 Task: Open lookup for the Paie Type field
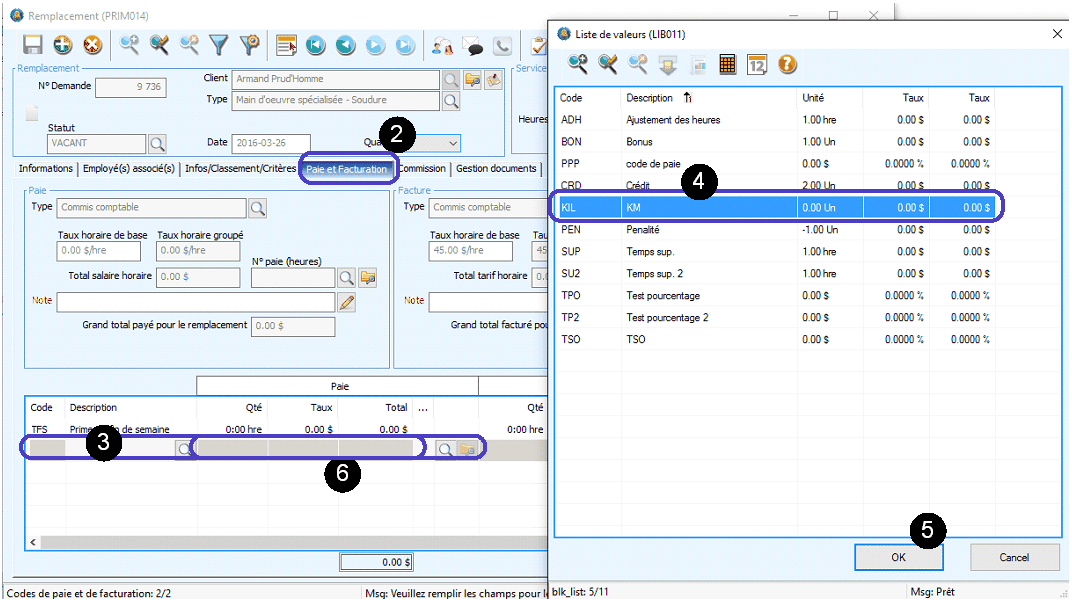257,208
